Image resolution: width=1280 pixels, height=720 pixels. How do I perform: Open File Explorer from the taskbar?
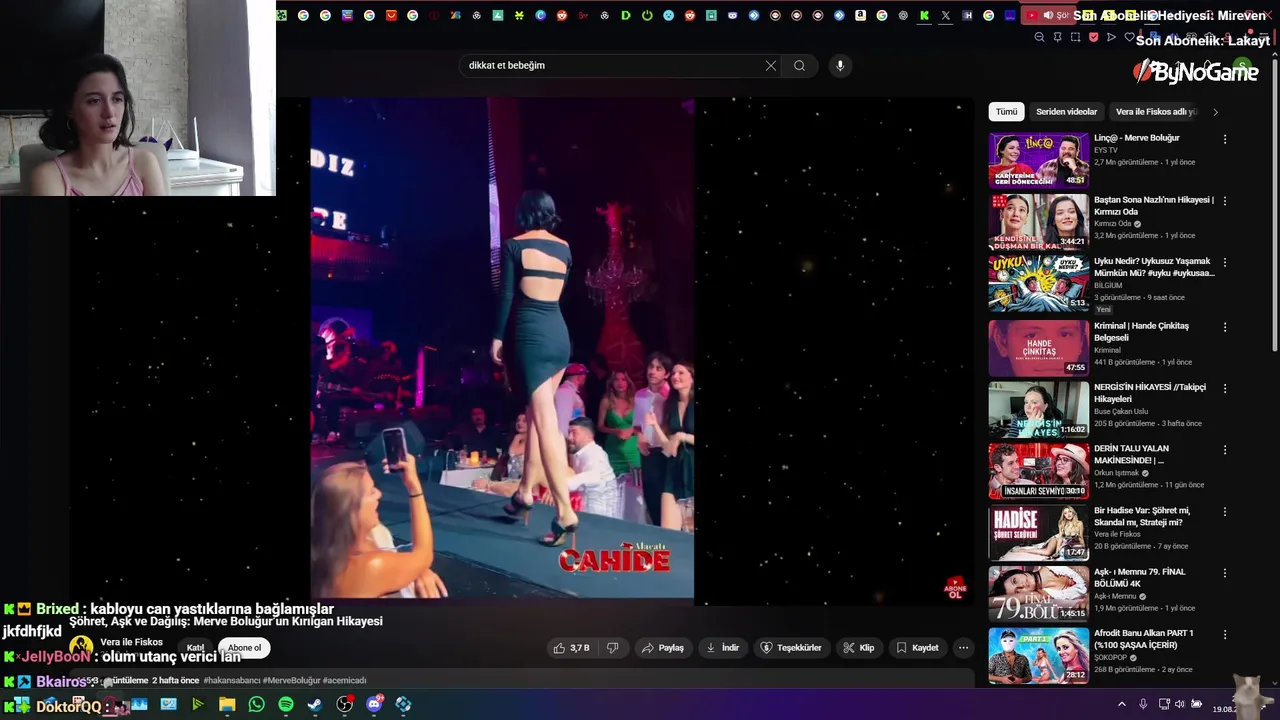[x=227, y=705]
